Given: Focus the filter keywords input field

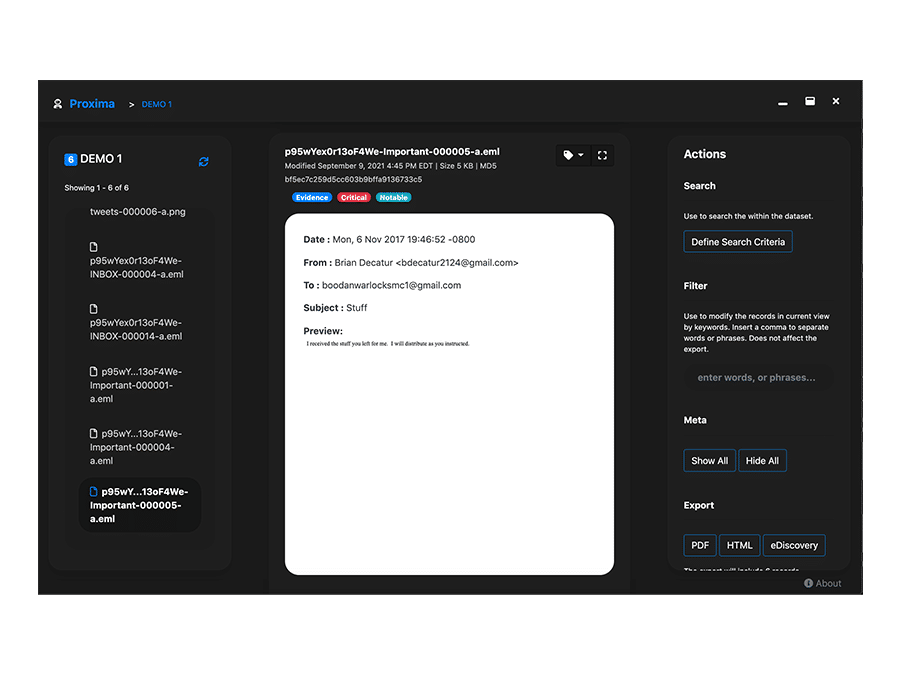Looking at the screenshot, I should 757,377.
